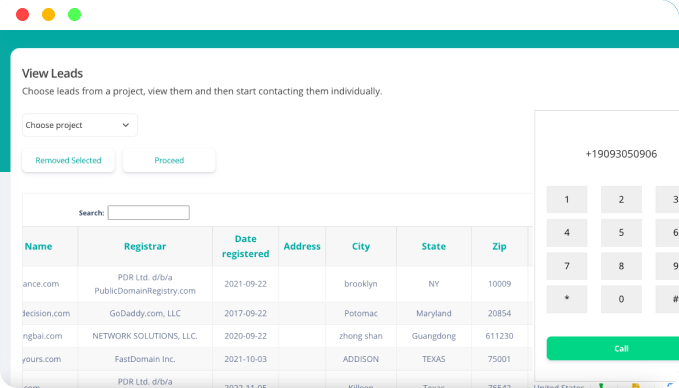Click the Proceed button
679x388 pixels.
pos(169,160)
